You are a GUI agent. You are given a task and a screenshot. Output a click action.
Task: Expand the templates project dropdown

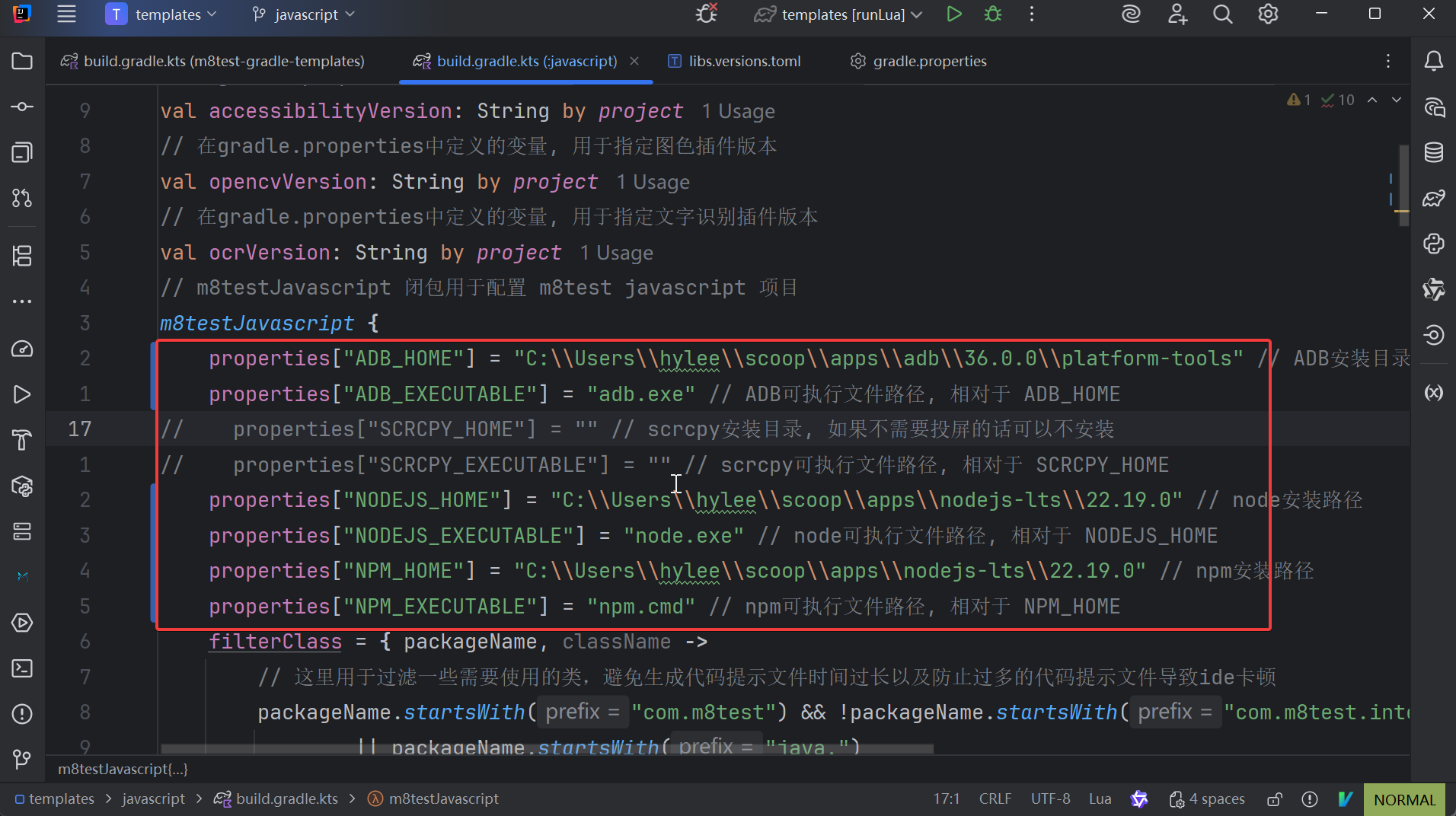point(161,14)
